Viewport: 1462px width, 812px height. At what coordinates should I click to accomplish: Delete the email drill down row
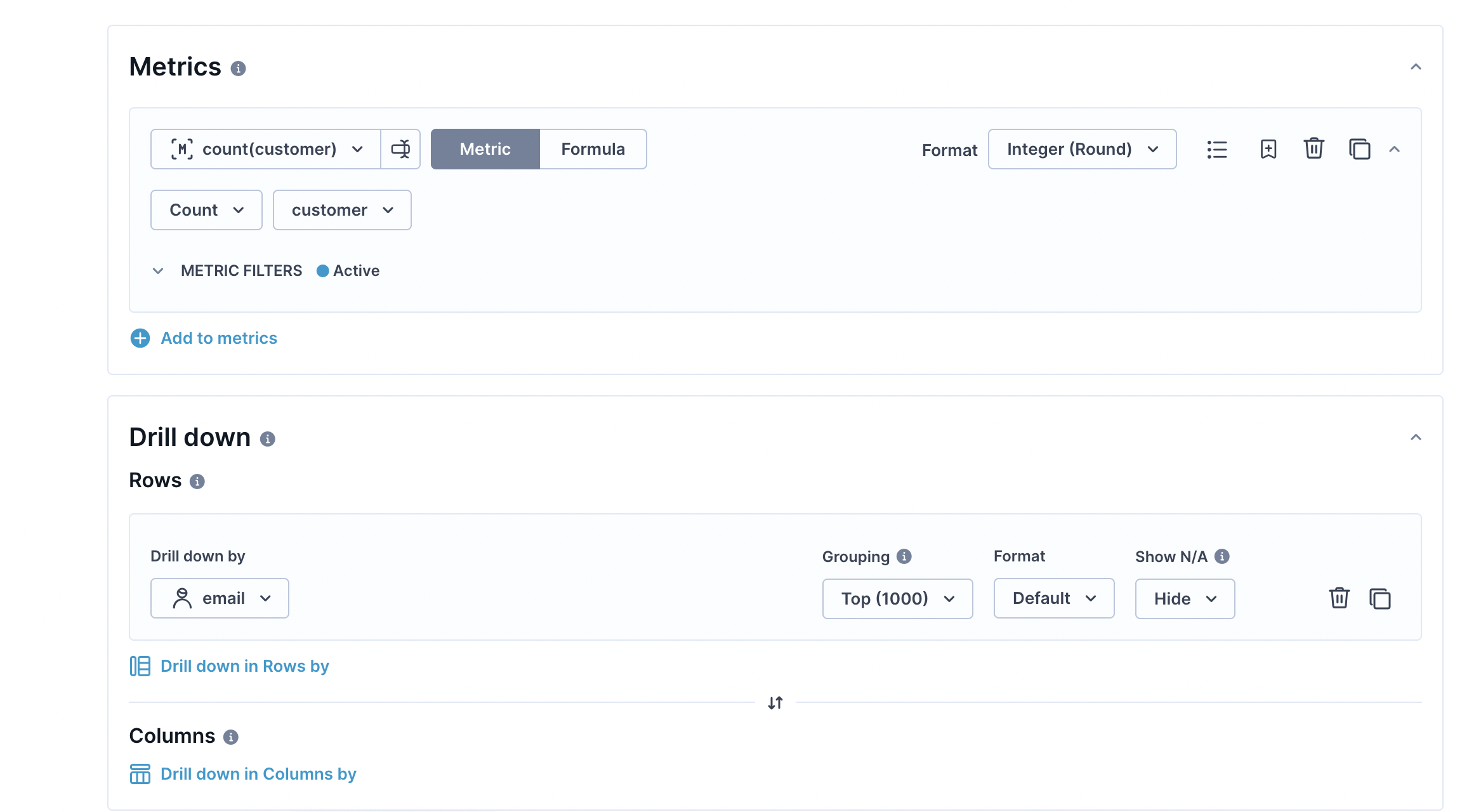click(1340, 598)
